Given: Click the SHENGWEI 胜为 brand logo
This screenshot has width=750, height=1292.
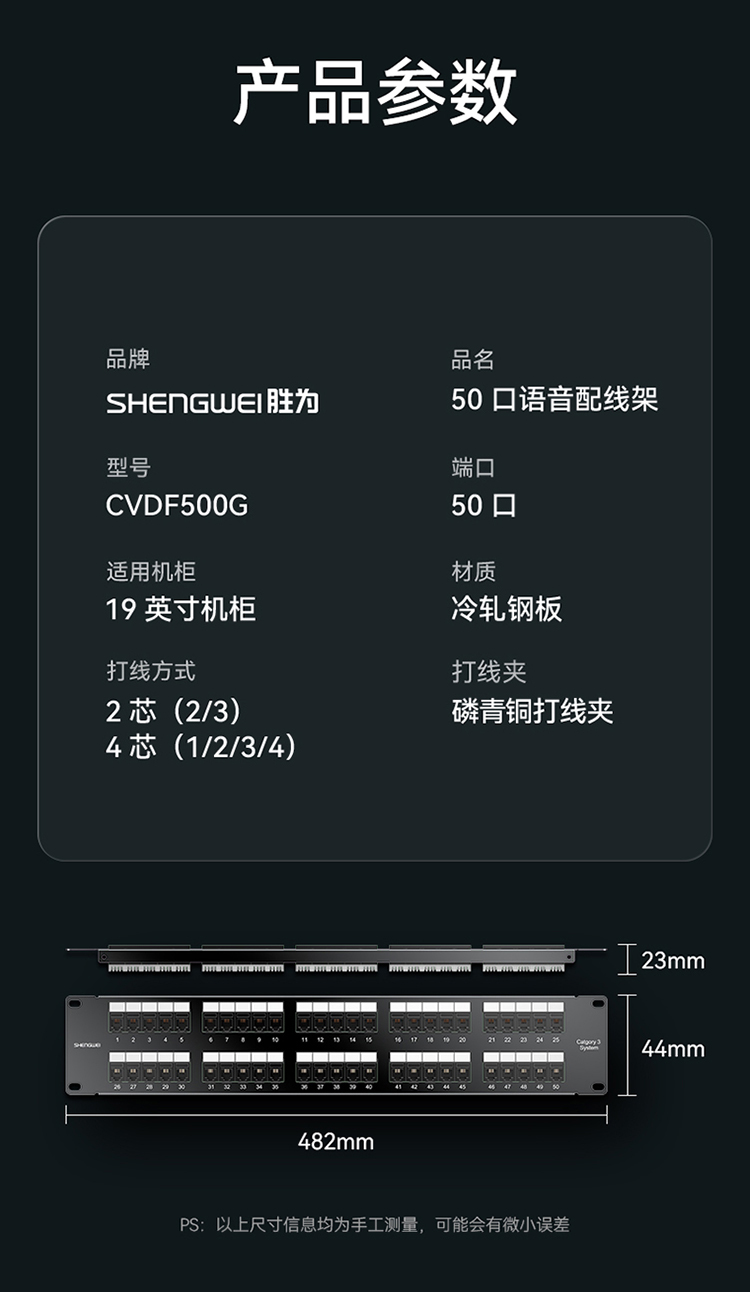Looking at the screenshot, I should point(212,402).
